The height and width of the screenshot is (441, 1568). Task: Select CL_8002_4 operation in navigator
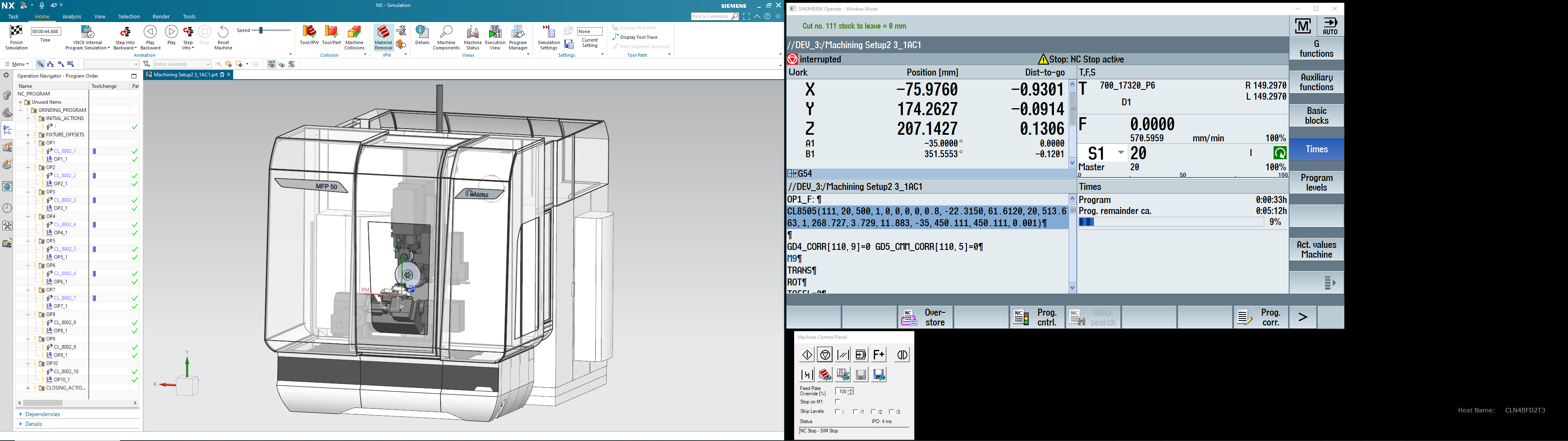65,224
